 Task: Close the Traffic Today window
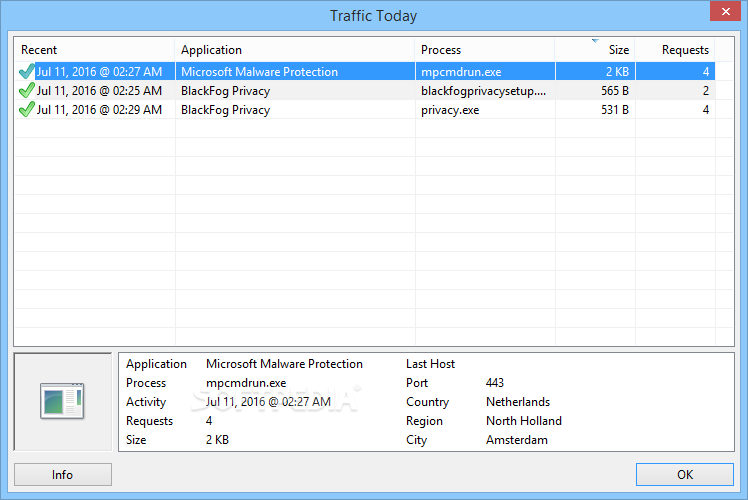725,11
